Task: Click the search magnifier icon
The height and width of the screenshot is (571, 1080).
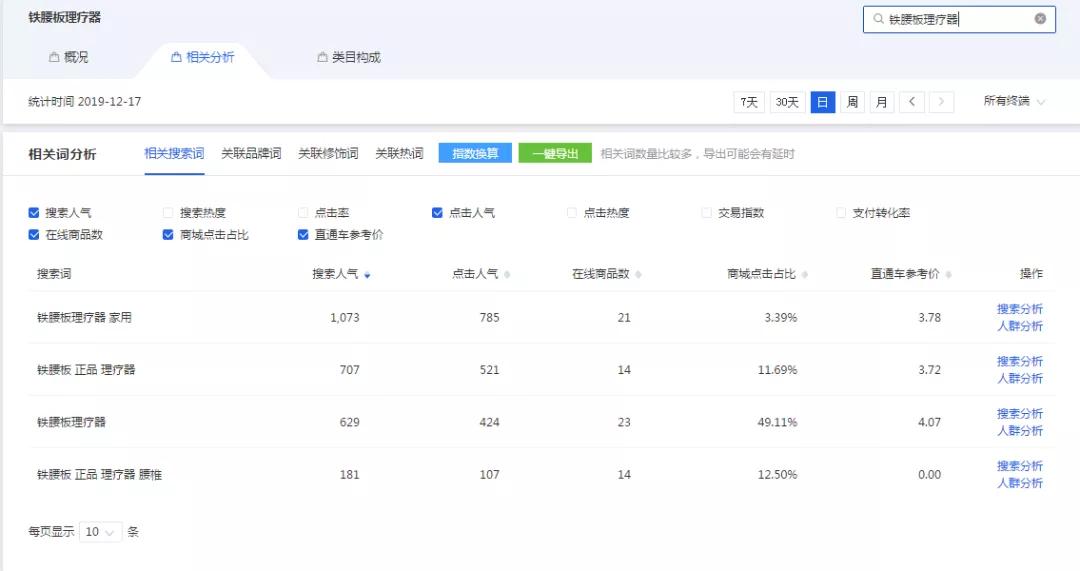Action: point(878,19)
